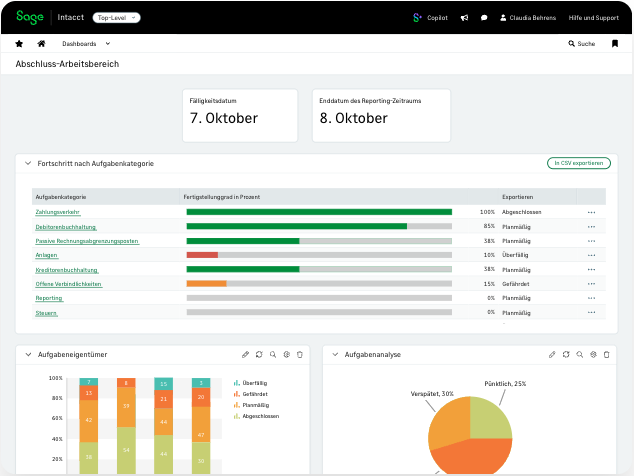Refresh the Aufgabeneigentümer panel

click(259, 355)
